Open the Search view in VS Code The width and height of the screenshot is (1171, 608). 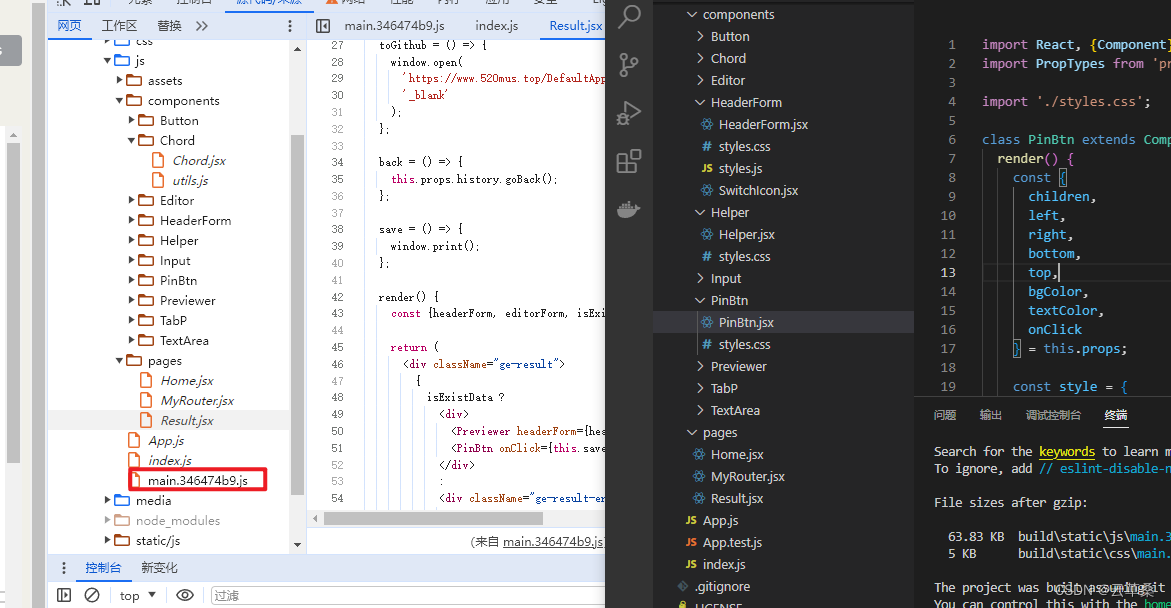pos(628,17)
